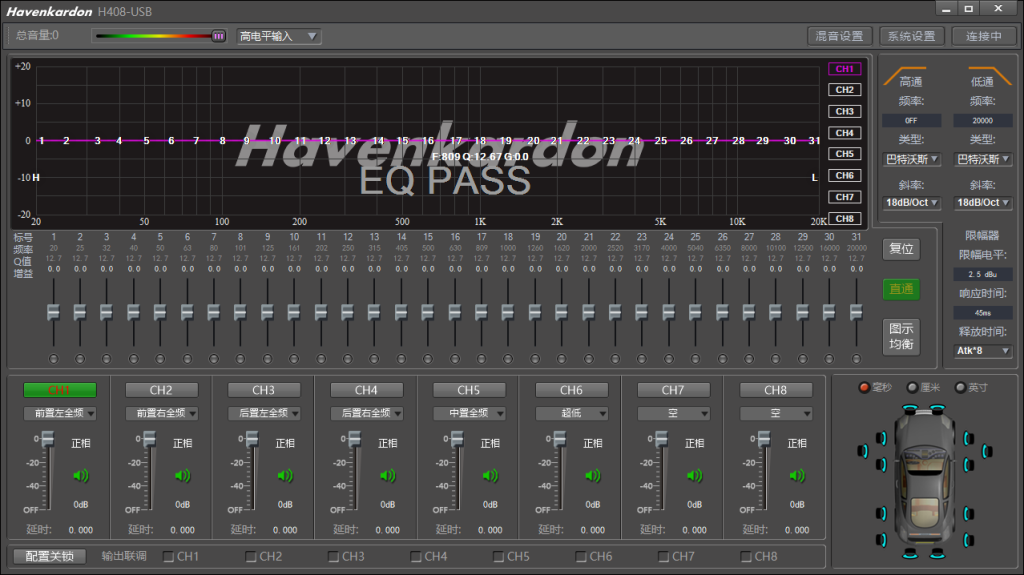
Task: Select CH2 tab beside the EQ graph
Action: 844,90
